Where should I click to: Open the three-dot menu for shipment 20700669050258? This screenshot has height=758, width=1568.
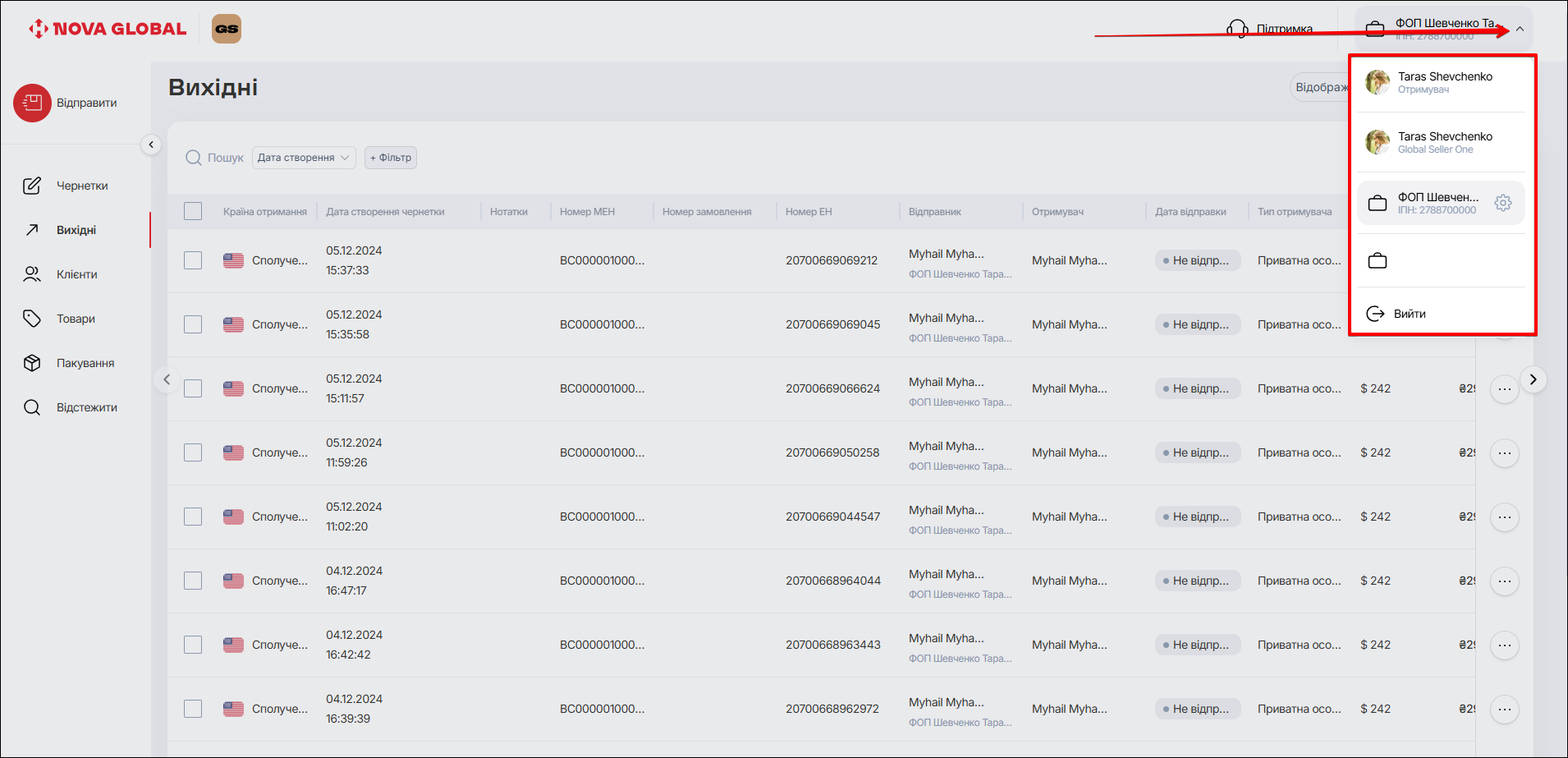pyautogui.click(x=1504, y=453)
